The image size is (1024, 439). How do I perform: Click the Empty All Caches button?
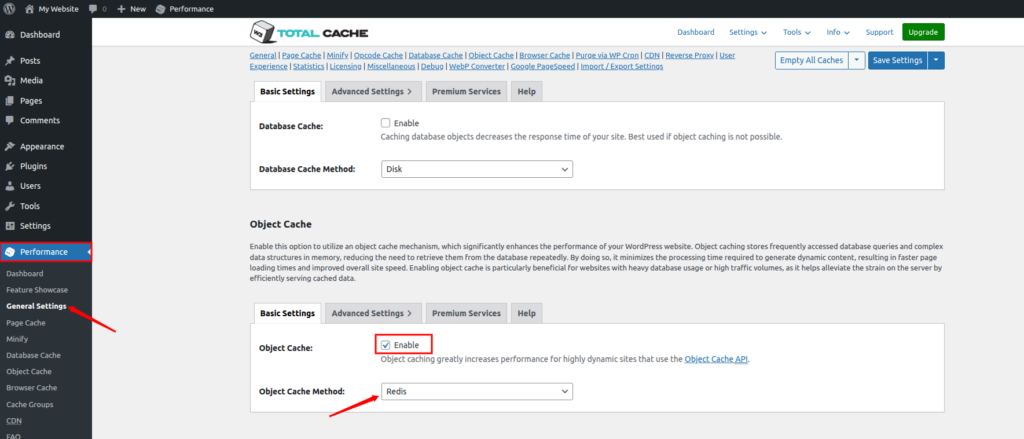coord(812,60)
